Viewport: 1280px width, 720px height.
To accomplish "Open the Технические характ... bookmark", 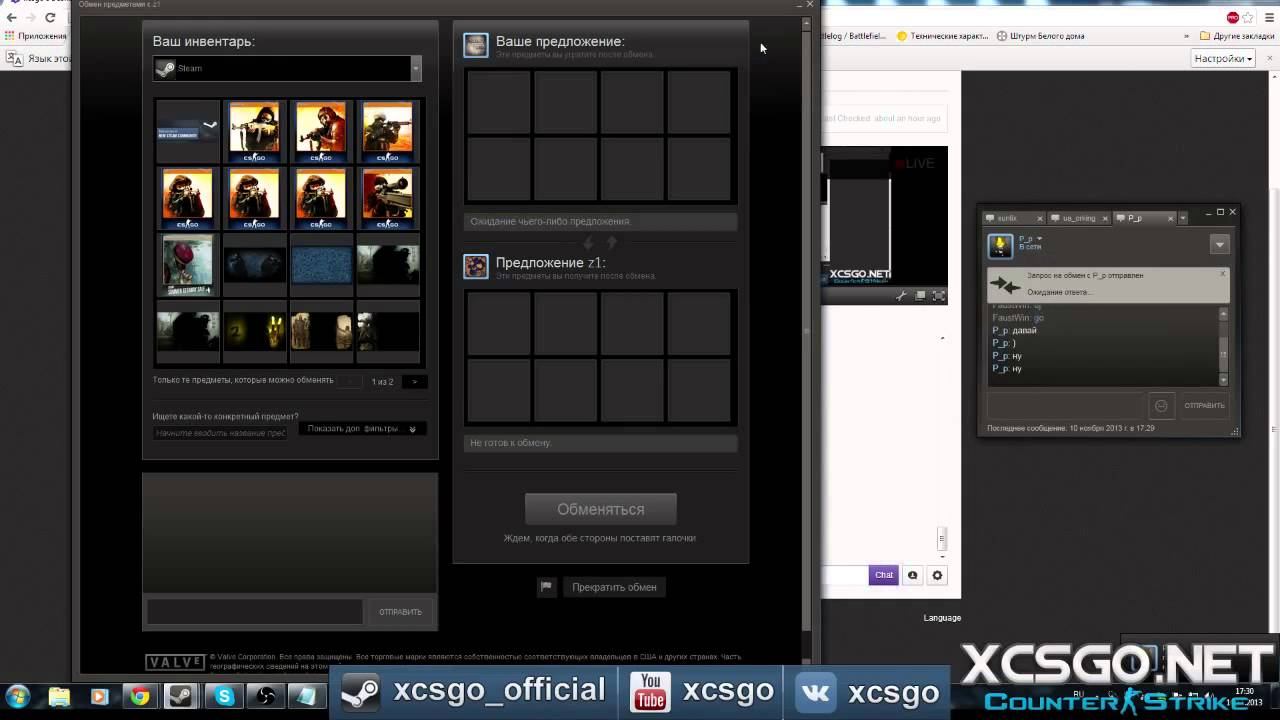I will pos(943,36).
